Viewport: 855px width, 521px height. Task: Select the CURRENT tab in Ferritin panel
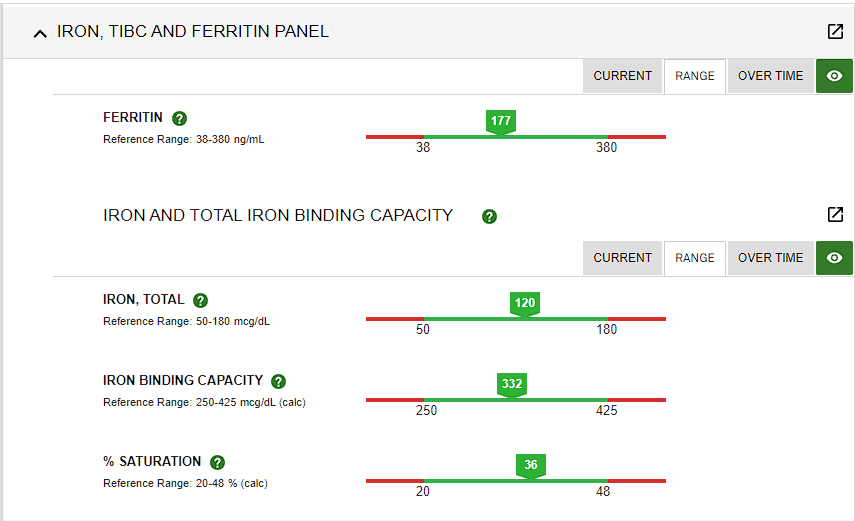(x=622, y=76)
